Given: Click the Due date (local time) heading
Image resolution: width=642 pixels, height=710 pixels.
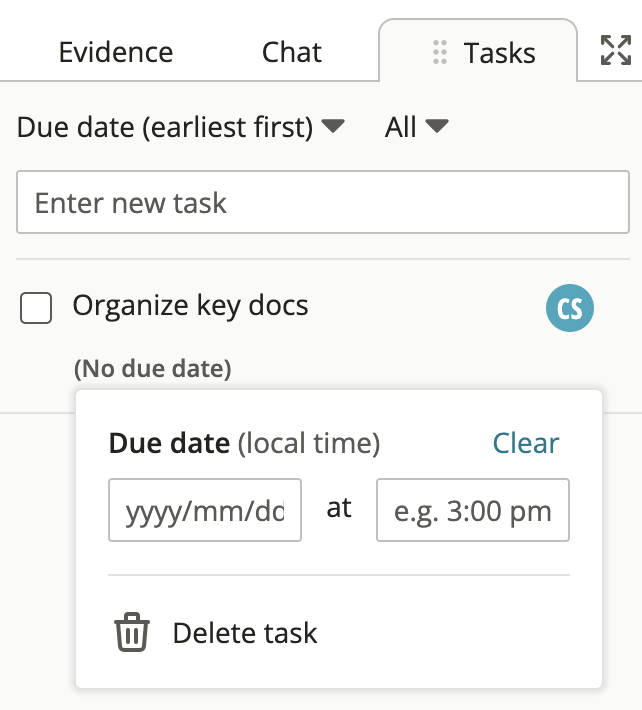Looking at the screenshot, I should click(244, 443).
